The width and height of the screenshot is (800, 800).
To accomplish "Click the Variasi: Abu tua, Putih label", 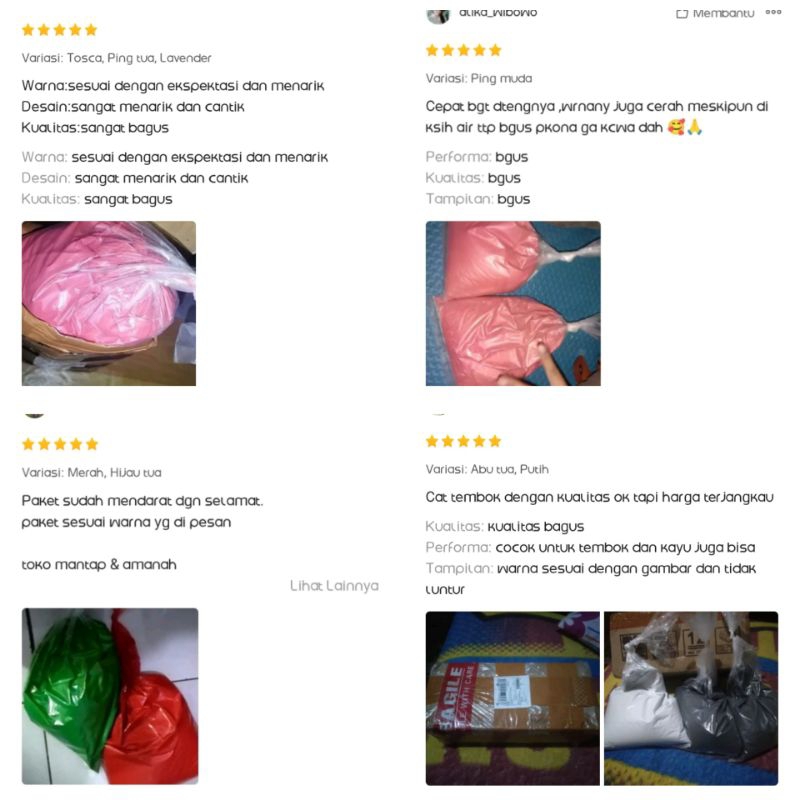I will [487, 469].
